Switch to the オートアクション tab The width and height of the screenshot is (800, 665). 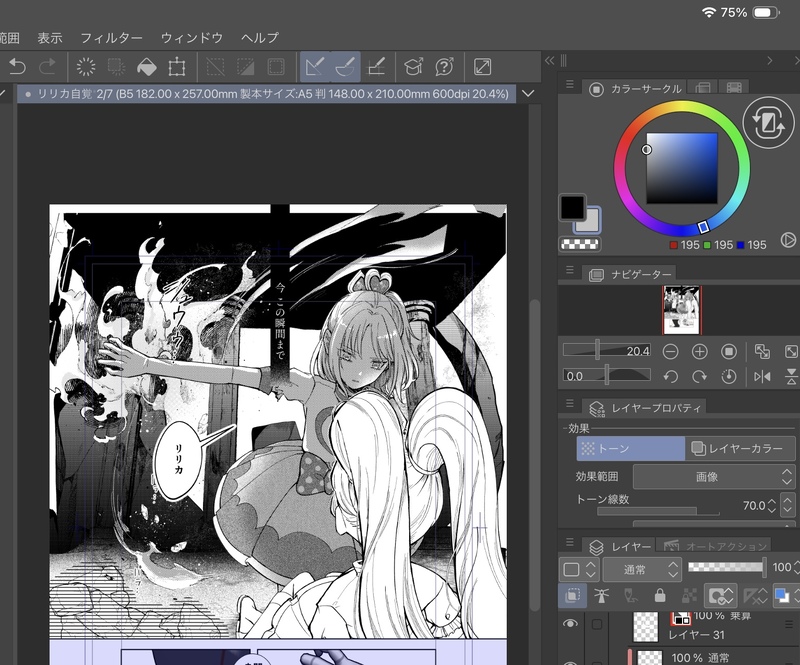point(716,547)
